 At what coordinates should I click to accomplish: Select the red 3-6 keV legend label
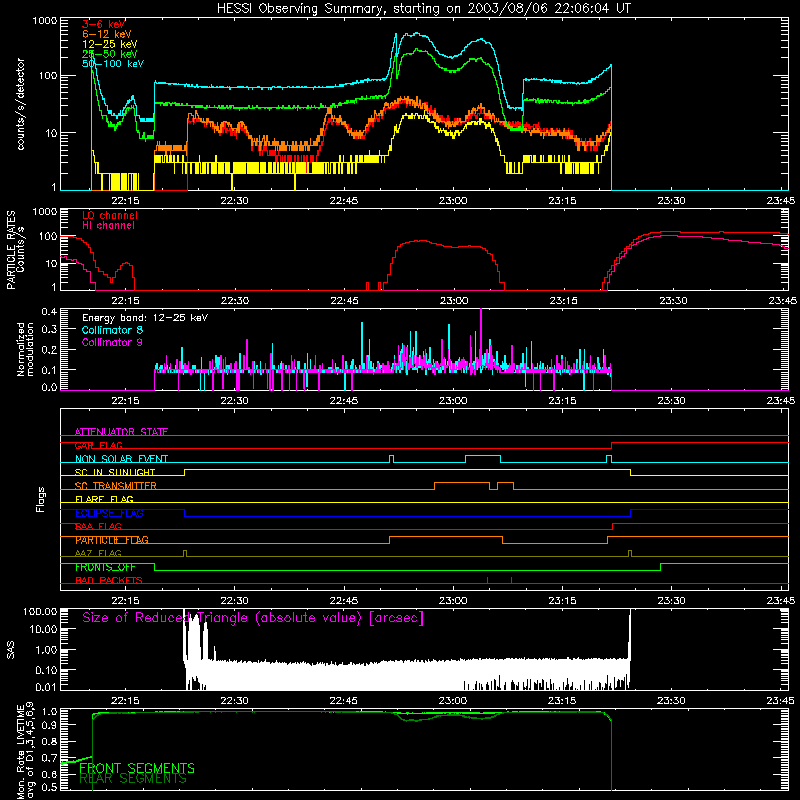tap(104, 24)
